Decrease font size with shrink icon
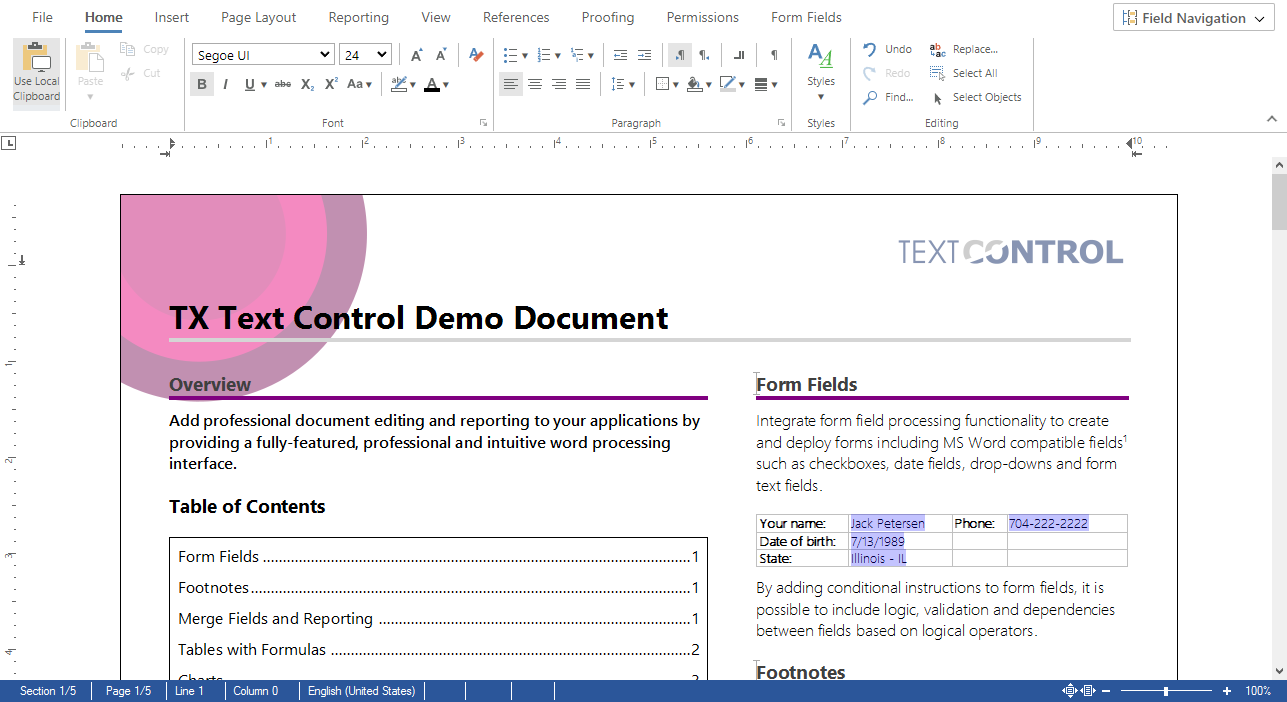 441,55
